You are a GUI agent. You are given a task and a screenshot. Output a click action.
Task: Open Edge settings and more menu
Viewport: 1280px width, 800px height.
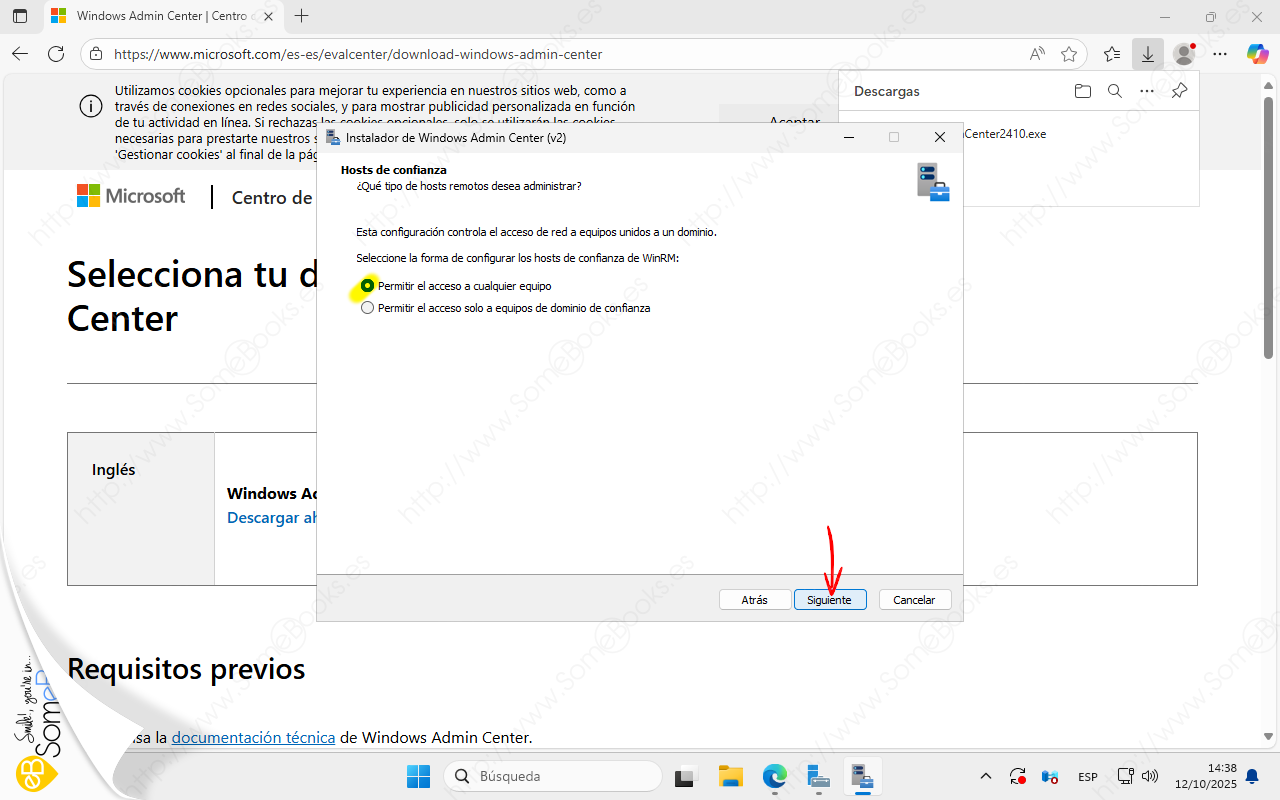[1219, 54]
